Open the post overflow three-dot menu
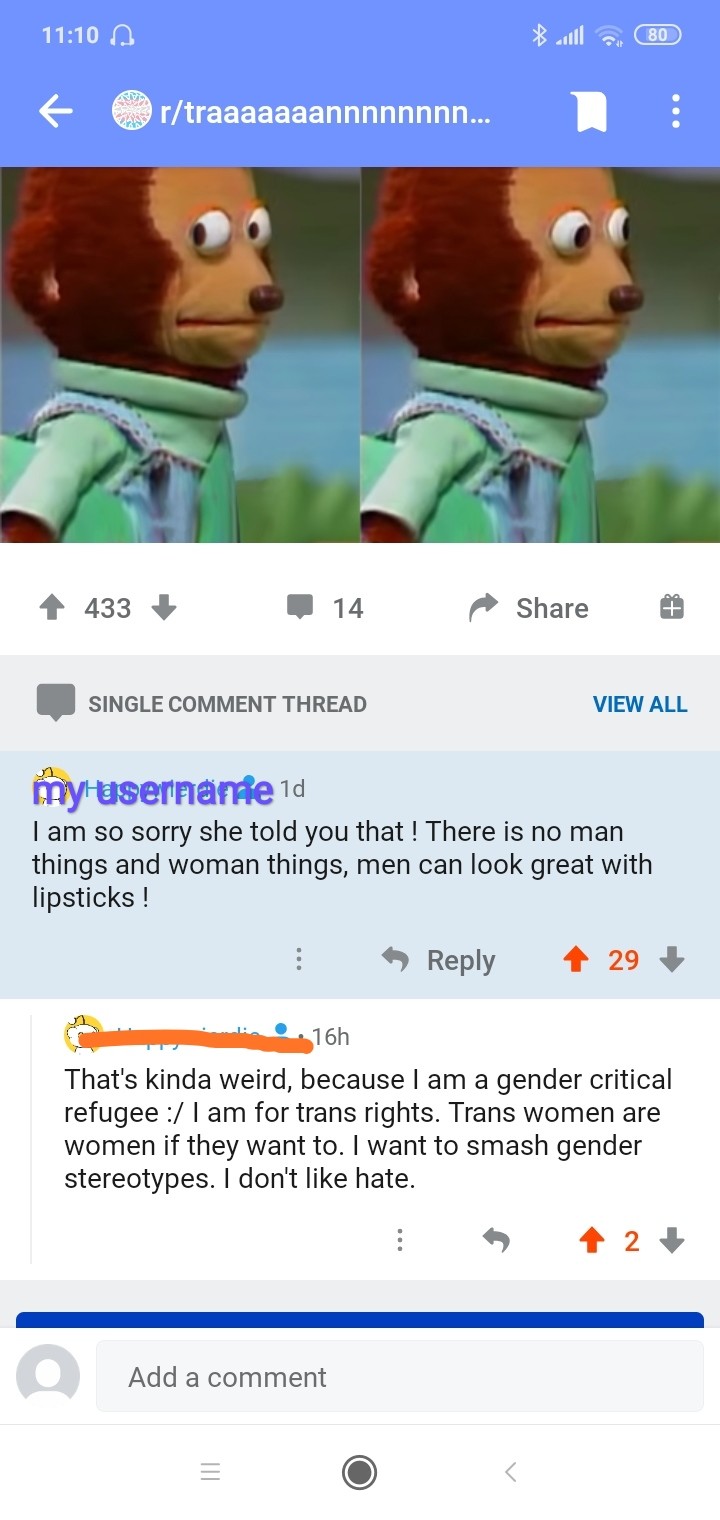The width and height of the screenshot is (720, 1520). click(676, 112)
